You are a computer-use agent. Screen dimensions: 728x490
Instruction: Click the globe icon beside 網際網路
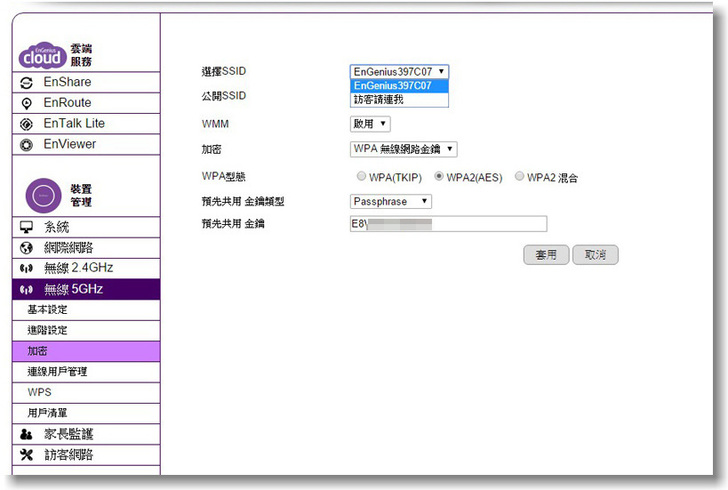(26, 248)
